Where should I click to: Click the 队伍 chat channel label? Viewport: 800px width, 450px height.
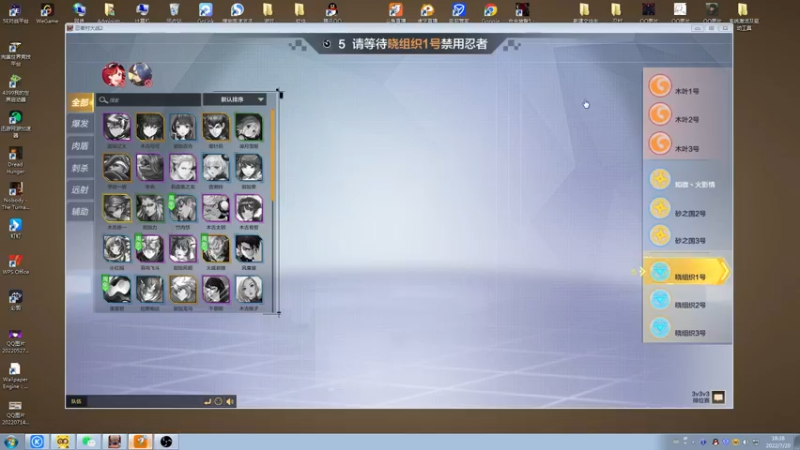pos(76,402)
